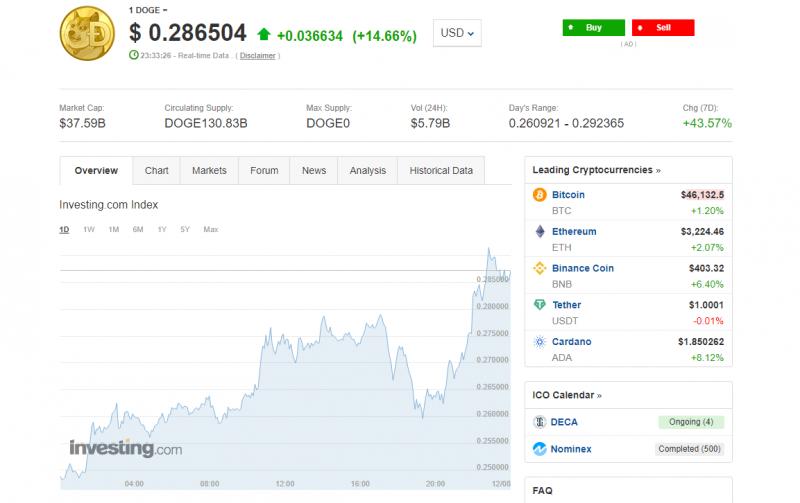Select the 1Y chart range
The image size is (800, 503).
pyautogui.click(x=162, y=230)
